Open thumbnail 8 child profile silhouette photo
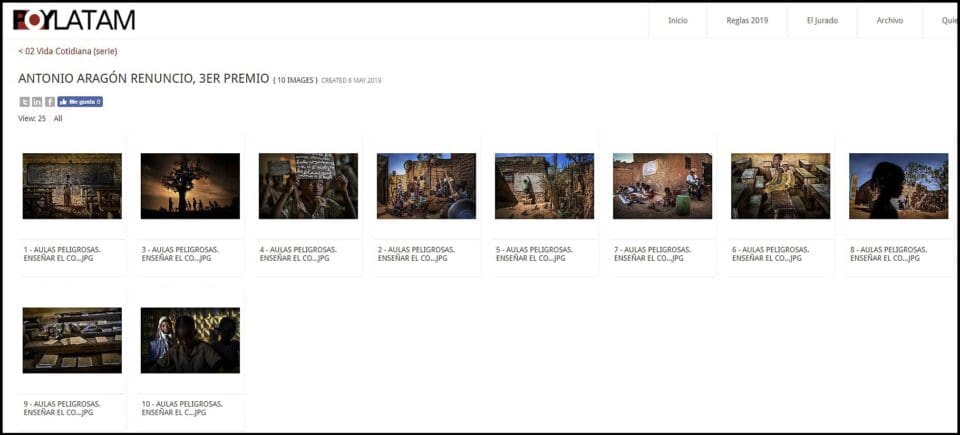 click(x=899, y=186)
